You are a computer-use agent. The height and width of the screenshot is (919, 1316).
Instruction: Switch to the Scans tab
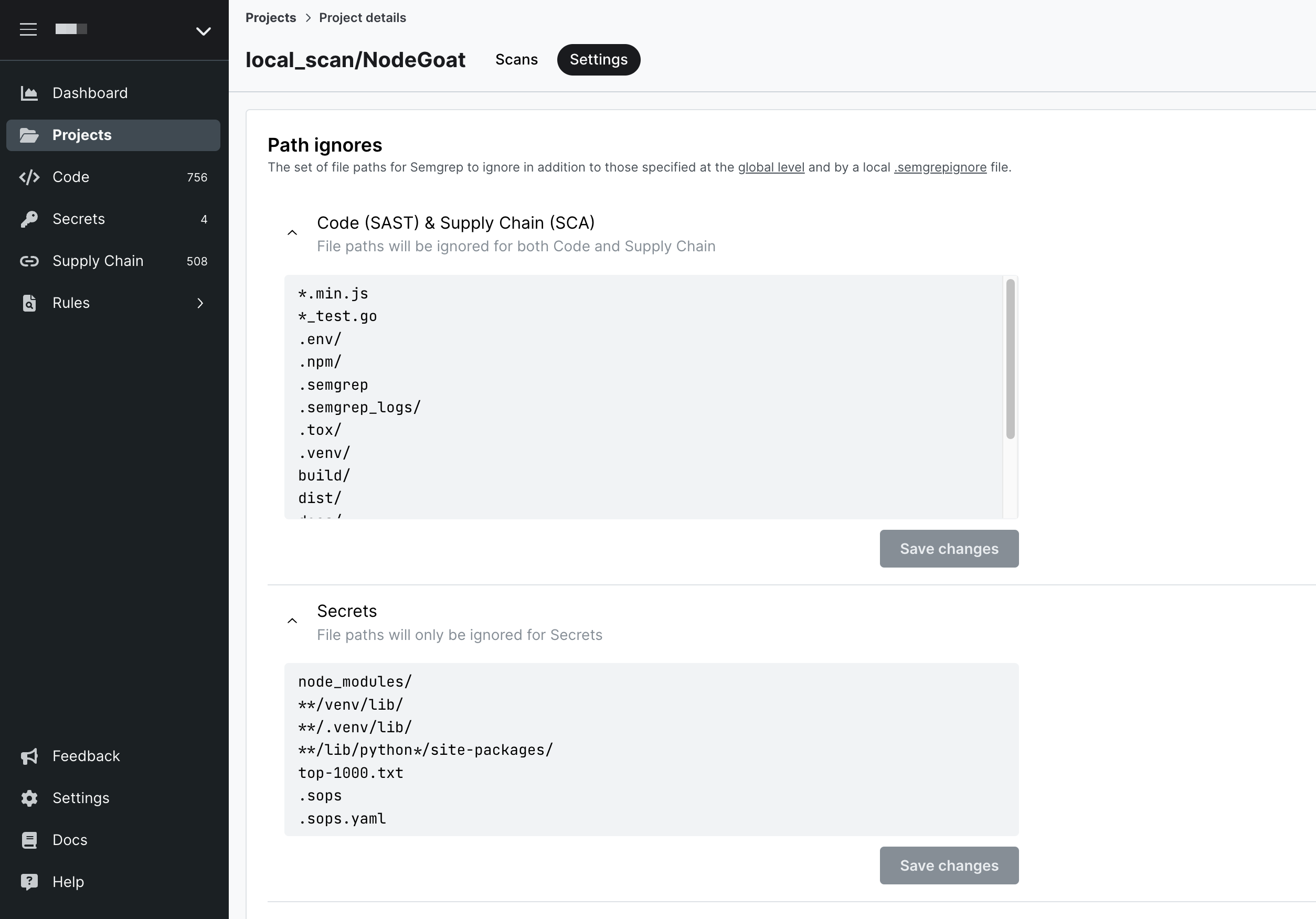tap(516, 60)
